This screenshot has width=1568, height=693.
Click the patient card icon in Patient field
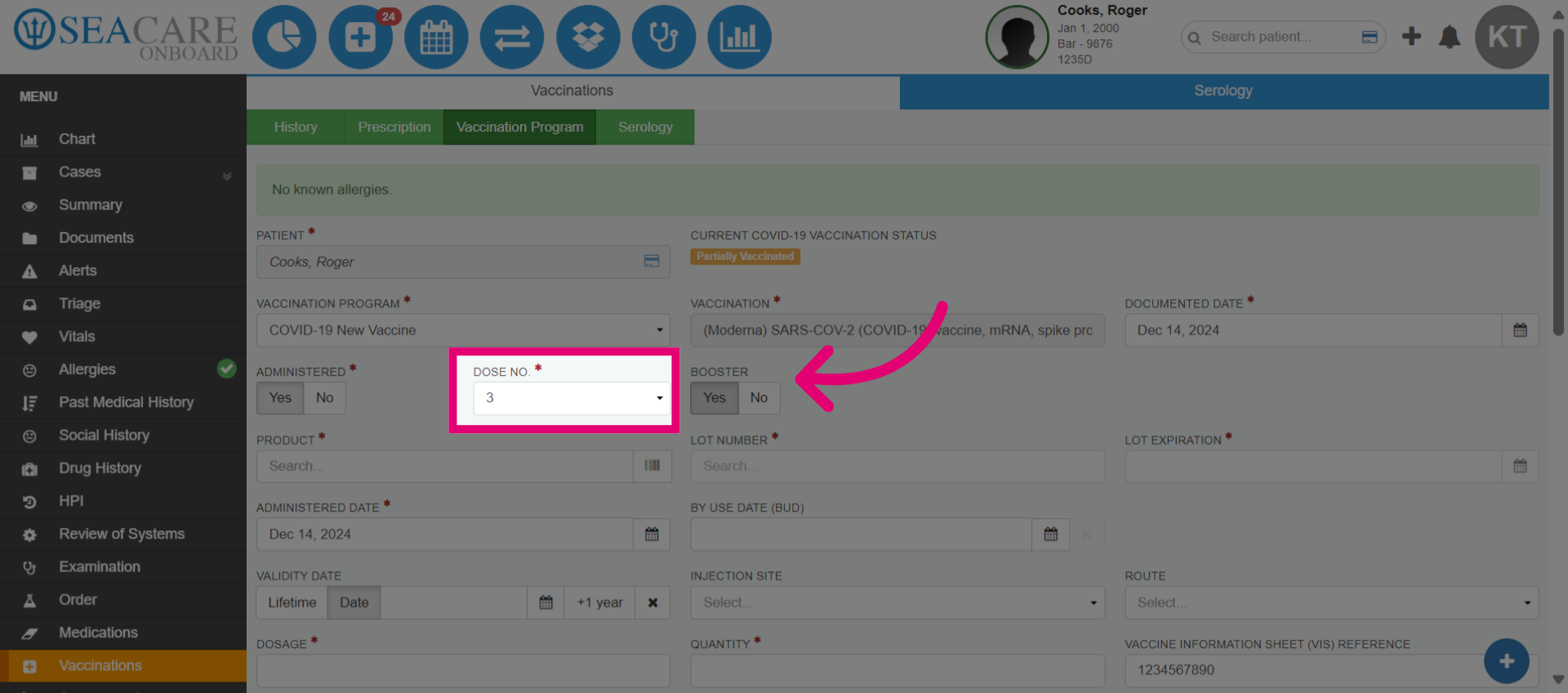[652, 262]
